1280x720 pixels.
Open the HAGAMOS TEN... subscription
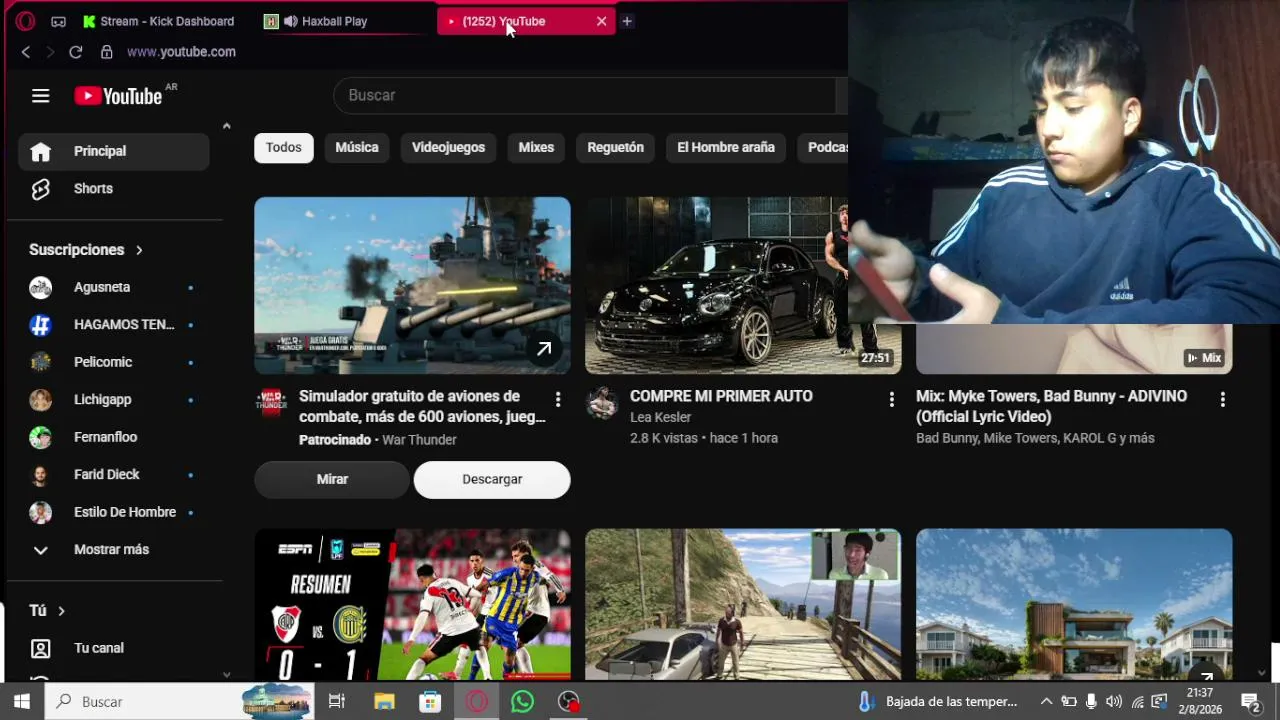tap(113, 325)
